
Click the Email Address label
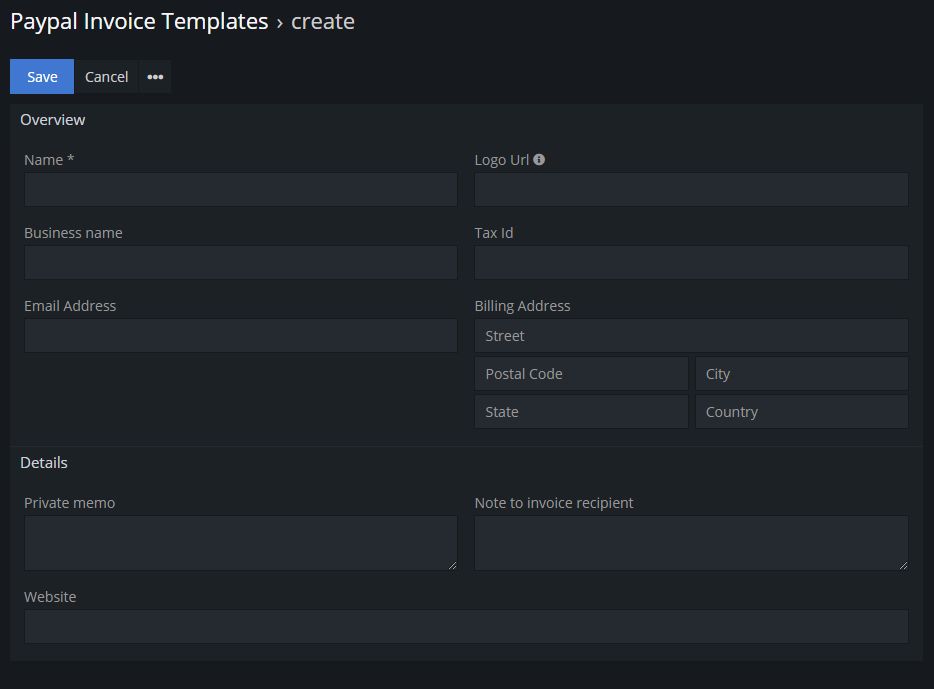pos(70,306)
